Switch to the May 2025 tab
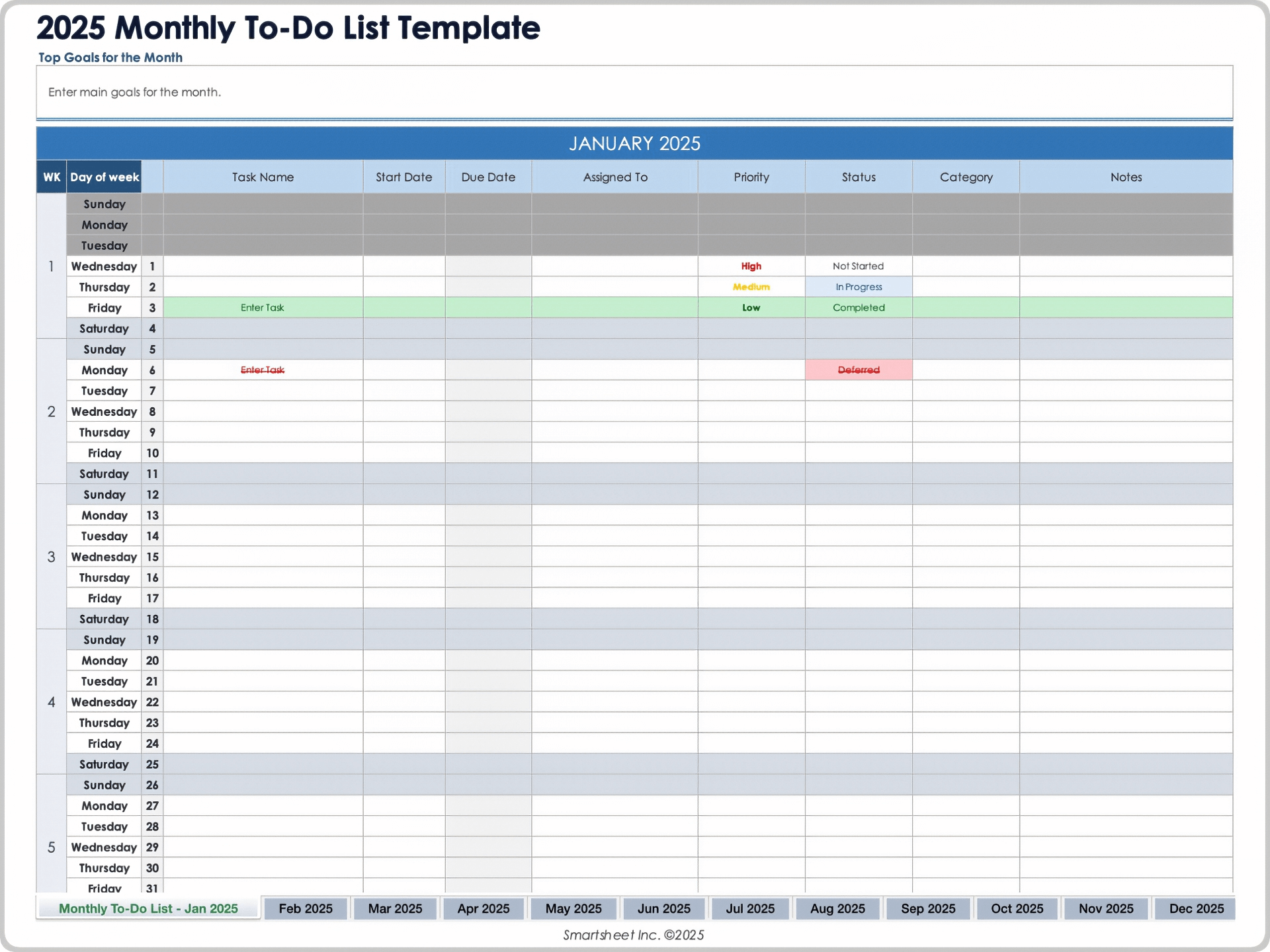Screen dimensions: 1270x952 coord(573,908)
